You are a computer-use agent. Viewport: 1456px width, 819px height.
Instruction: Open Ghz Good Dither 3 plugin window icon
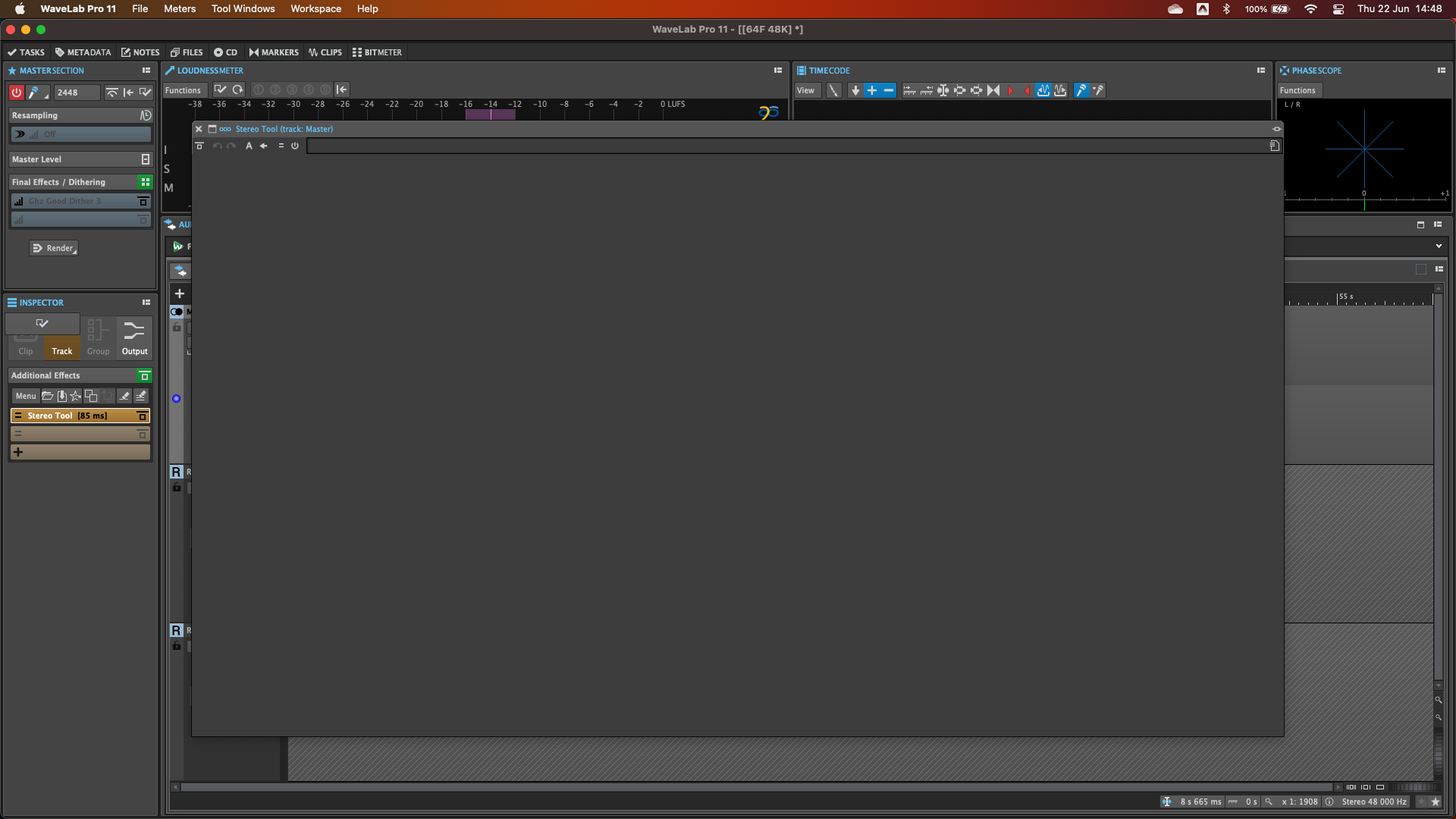click(x=143, y=201)
